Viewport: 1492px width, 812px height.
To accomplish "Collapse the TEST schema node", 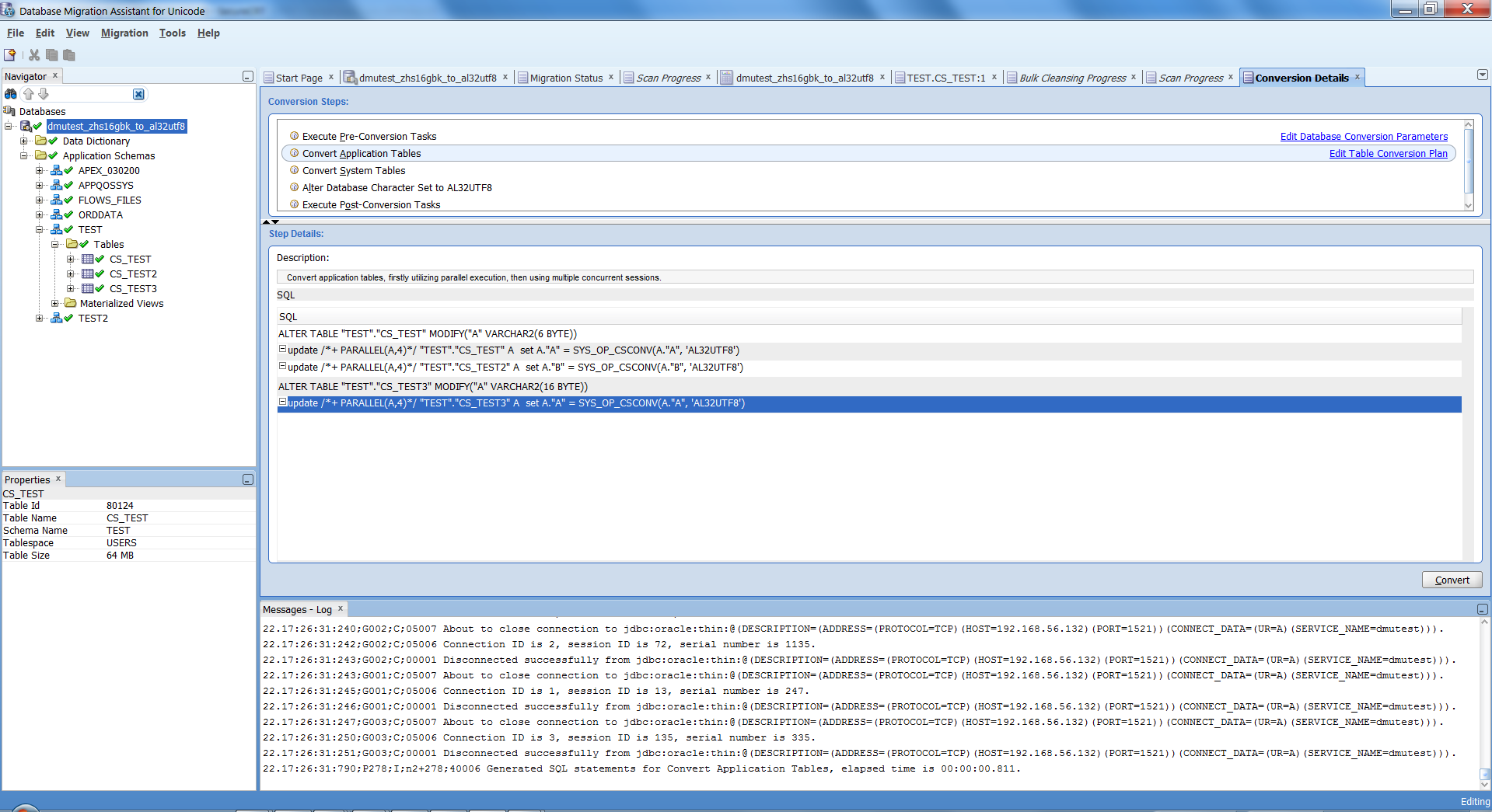I will tap(40, 229).
